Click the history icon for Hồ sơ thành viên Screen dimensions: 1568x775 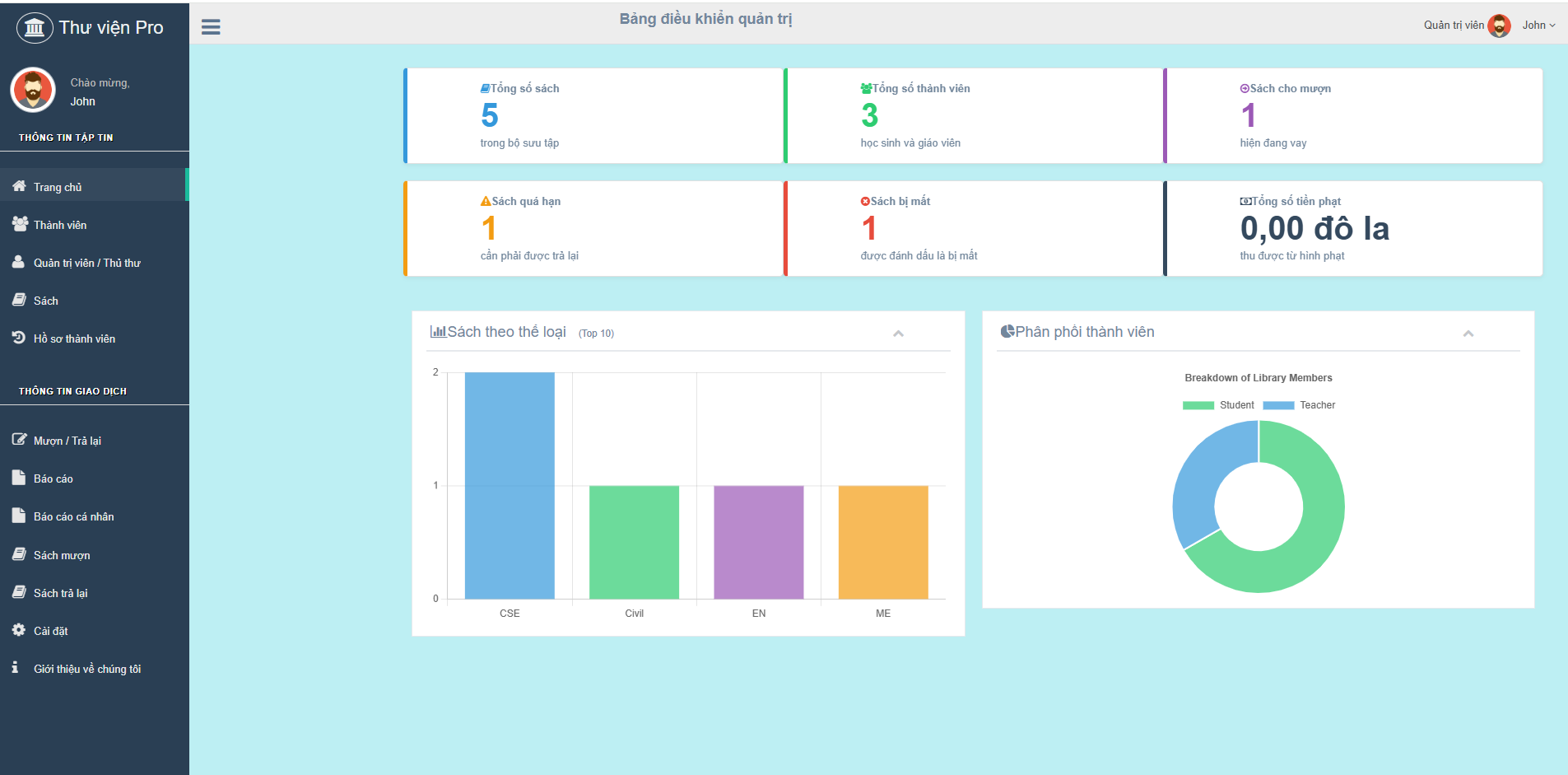(19, 338)
